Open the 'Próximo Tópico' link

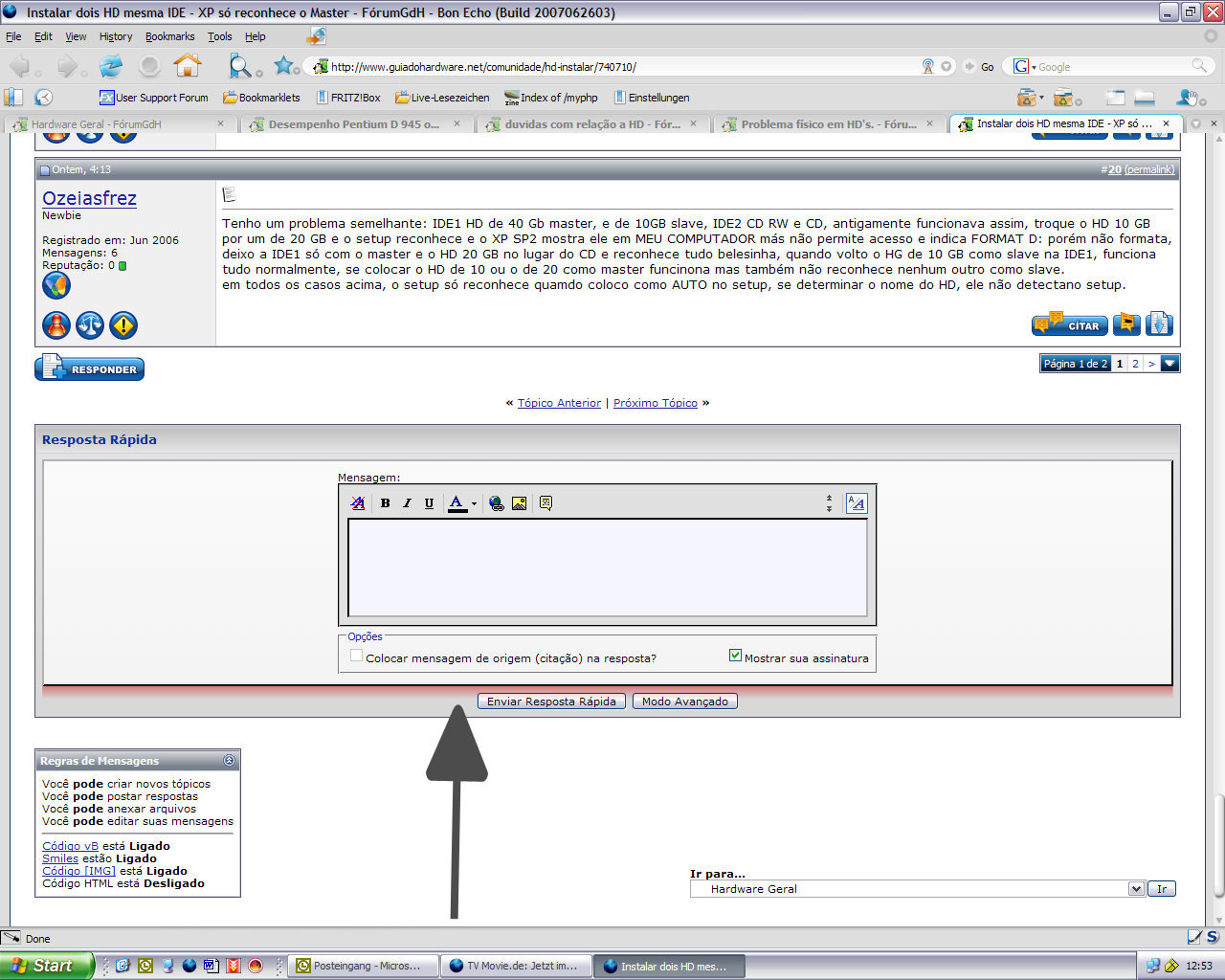click(655, 403)
